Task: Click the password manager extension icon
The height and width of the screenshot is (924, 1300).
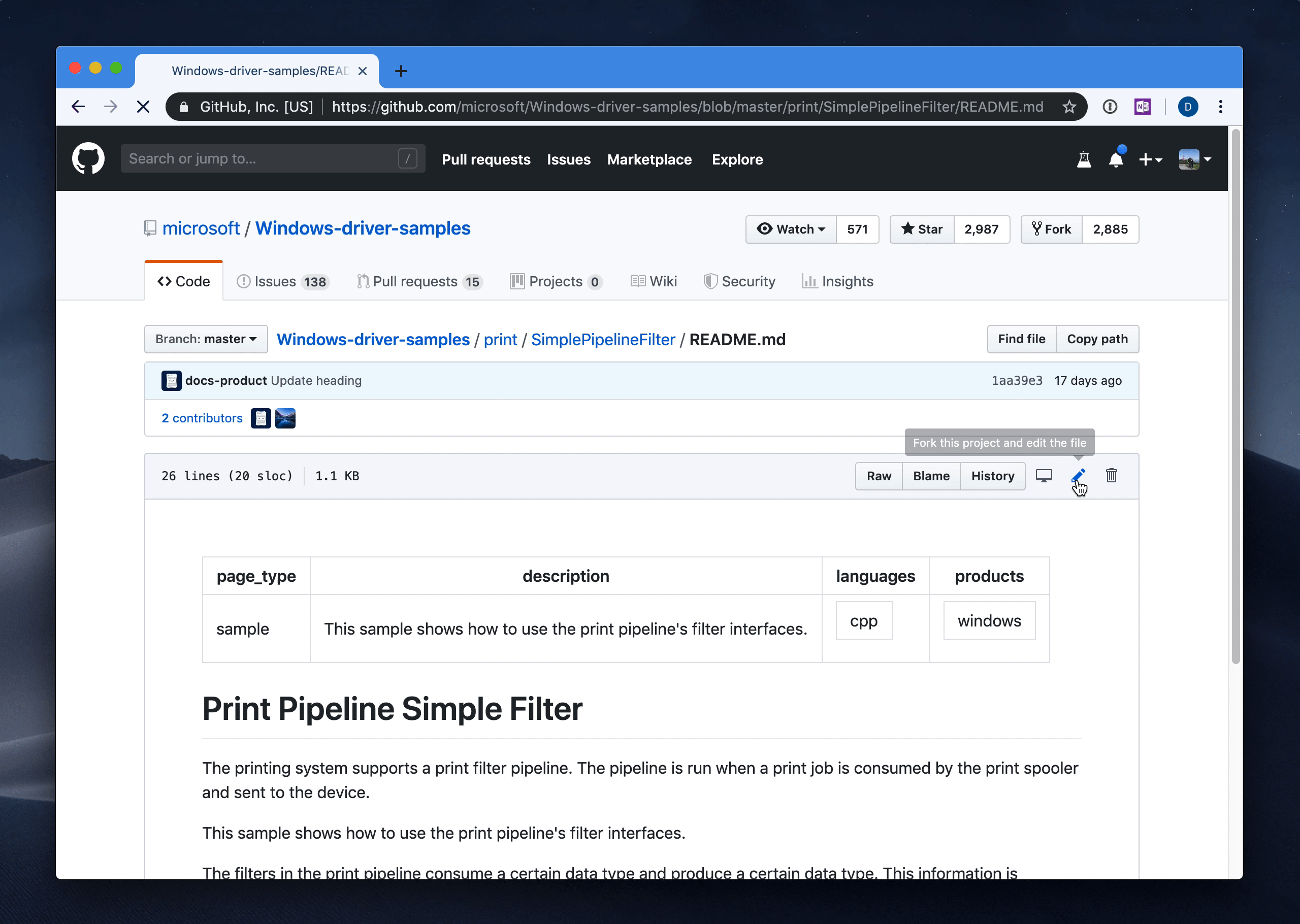Action: pos(1110,107)
